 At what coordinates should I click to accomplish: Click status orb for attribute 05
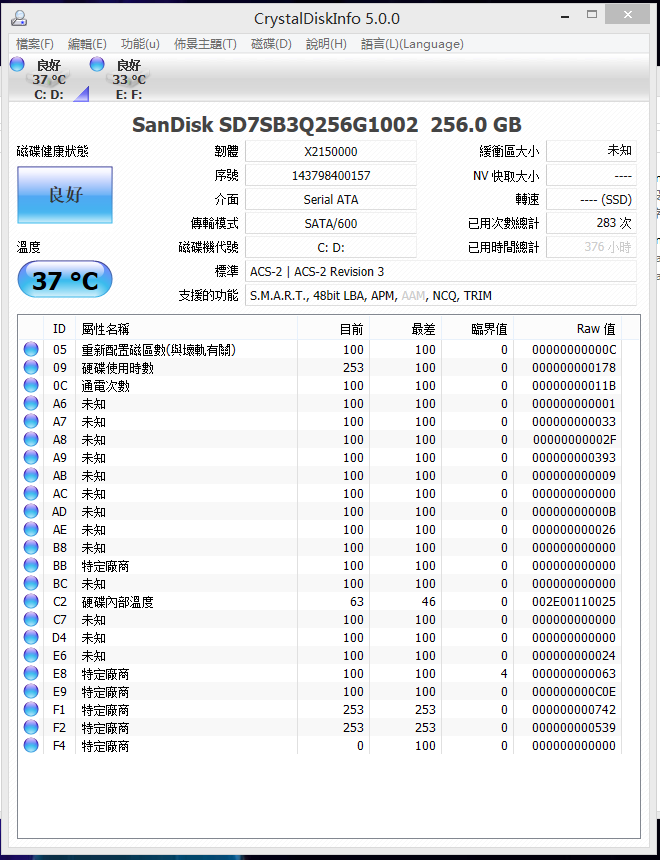[x=31, y=349]
